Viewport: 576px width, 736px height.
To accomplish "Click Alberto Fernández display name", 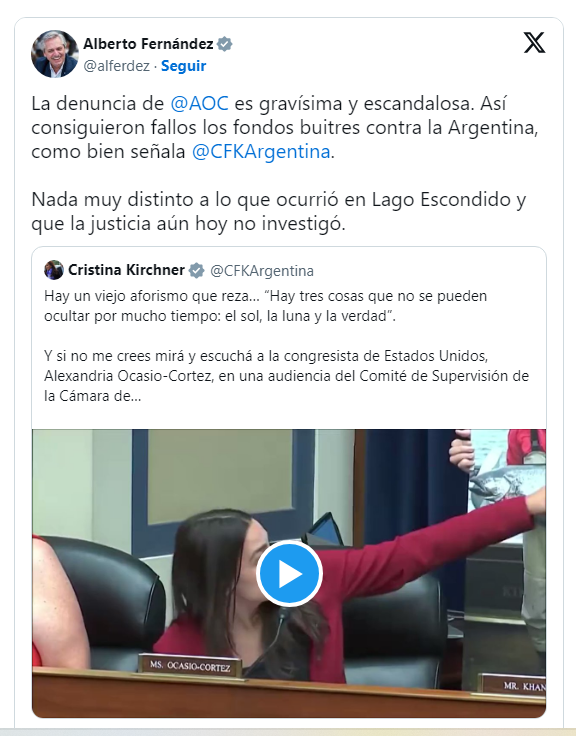I will pyautogui.click(x=148, y=44).
